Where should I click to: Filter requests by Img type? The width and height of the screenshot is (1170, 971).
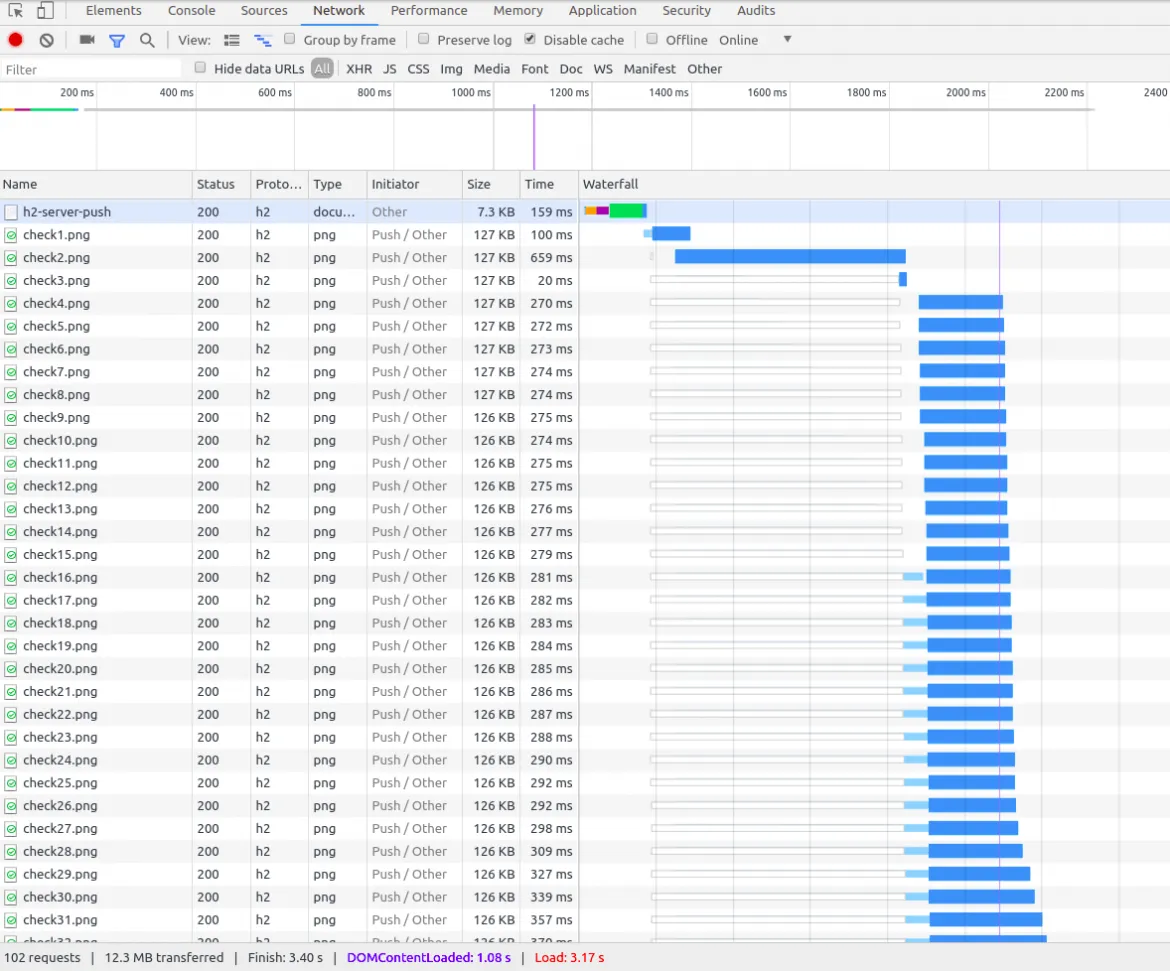(x=451, y=69)
